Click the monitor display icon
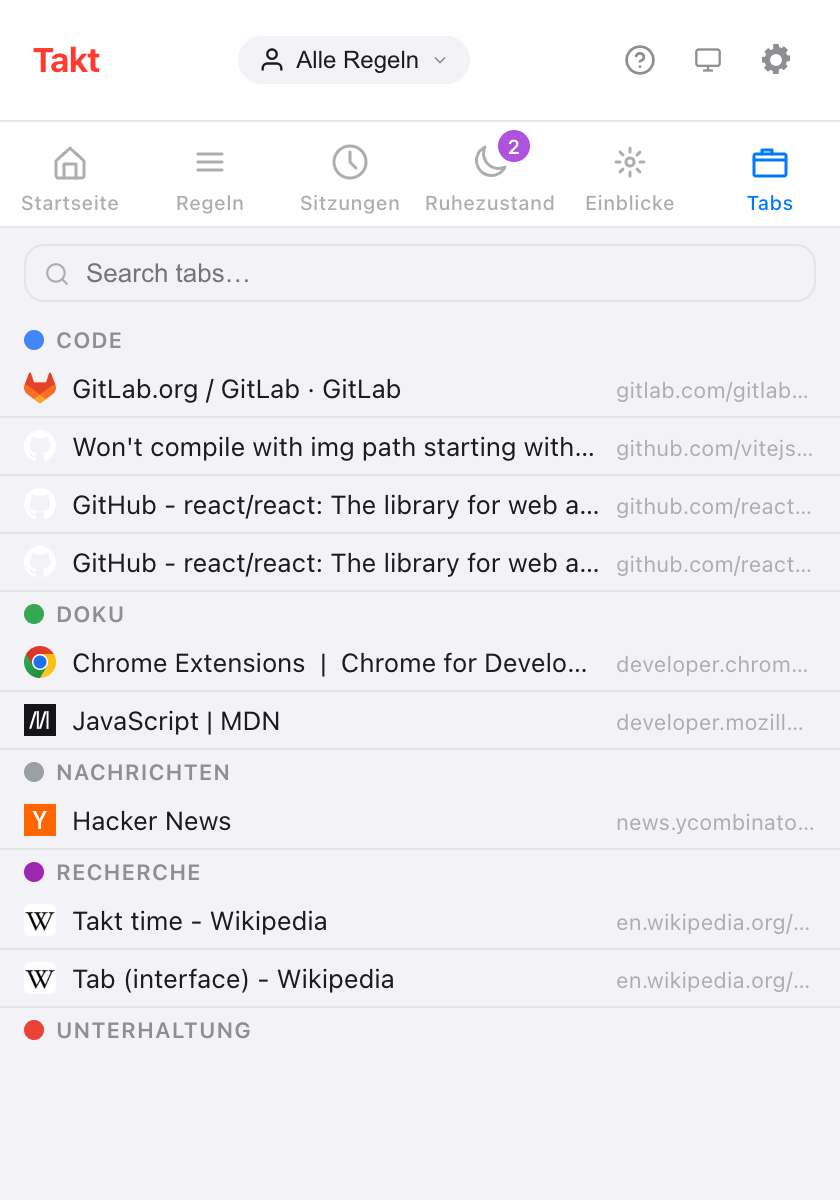The image size is (840, 1200). pos(708,60)
